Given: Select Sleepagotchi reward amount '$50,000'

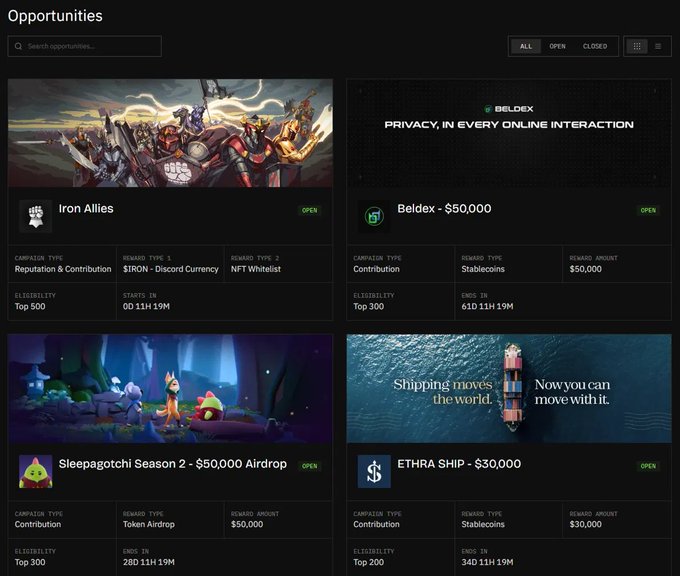Looking at the screenshot, I should (247, 524).
